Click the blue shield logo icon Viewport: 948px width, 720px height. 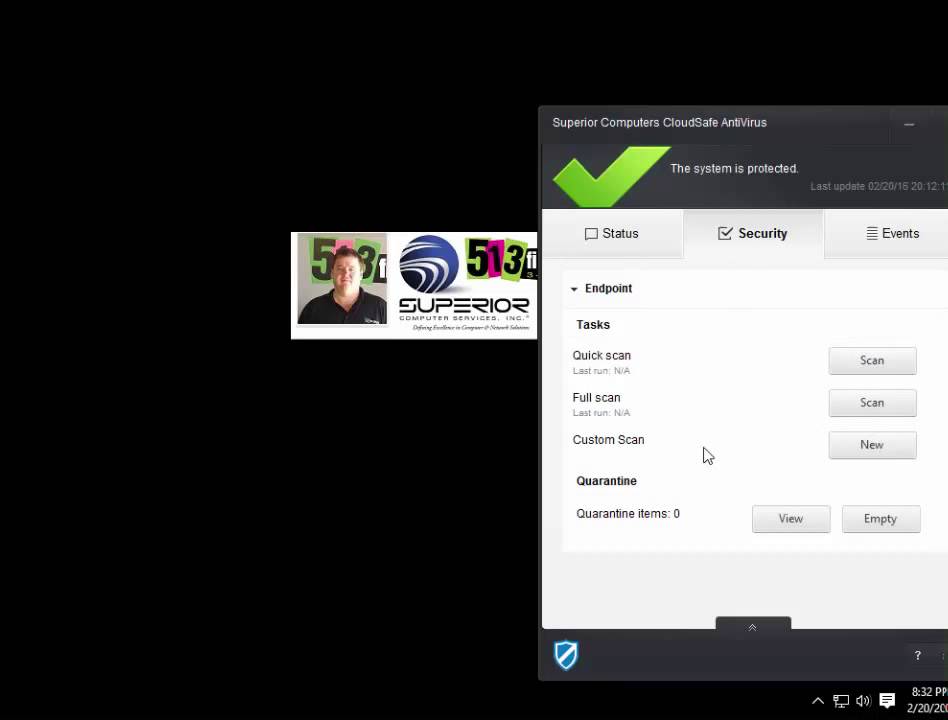(566, 655)
